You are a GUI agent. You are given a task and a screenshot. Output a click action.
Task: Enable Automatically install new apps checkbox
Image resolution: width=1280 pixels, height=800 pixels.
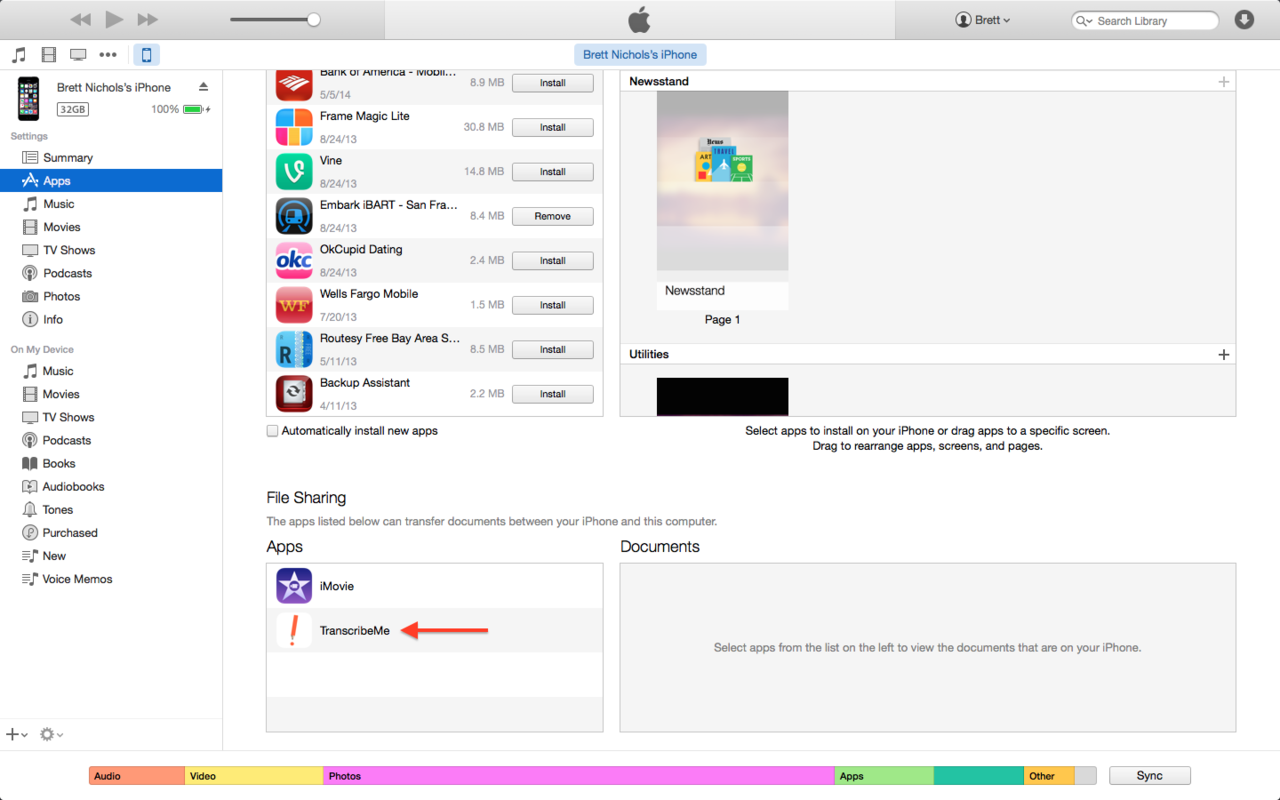tap(272, 431)
